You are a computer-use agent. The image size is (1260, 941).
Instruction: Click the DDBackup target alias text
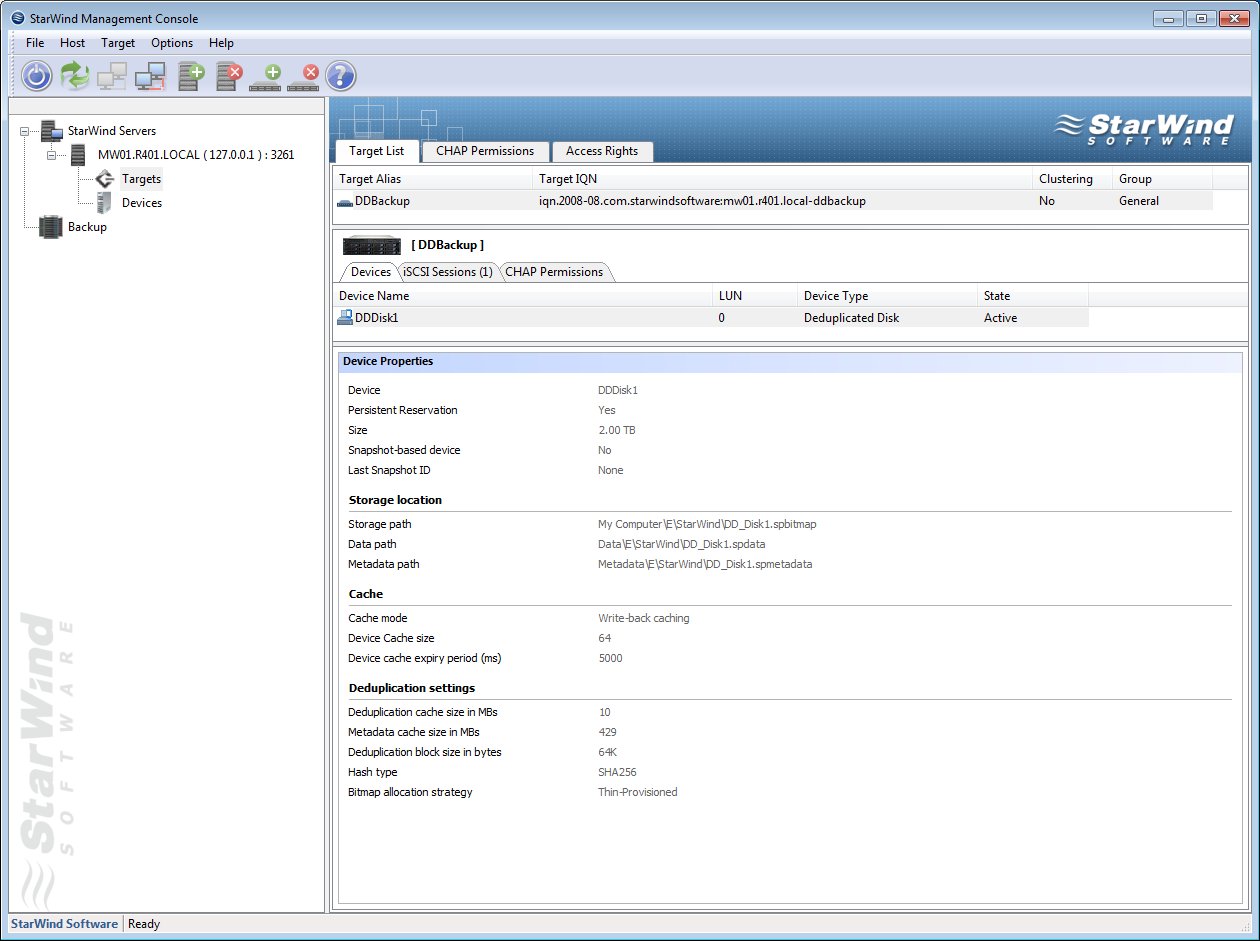click(382, 201)
